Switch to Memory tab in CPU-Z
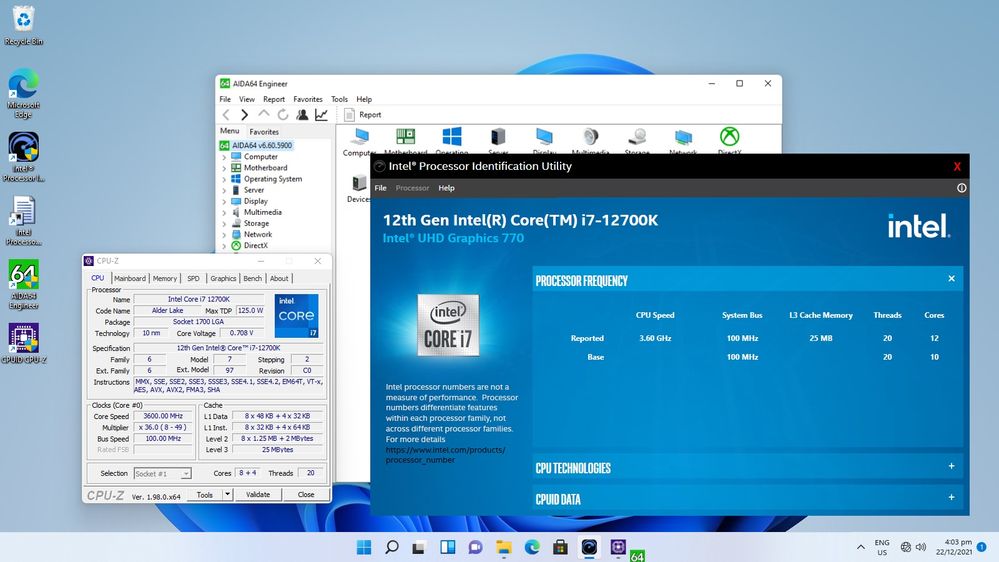The height and width of the screenshot is (562, 999). click(165, 278)
